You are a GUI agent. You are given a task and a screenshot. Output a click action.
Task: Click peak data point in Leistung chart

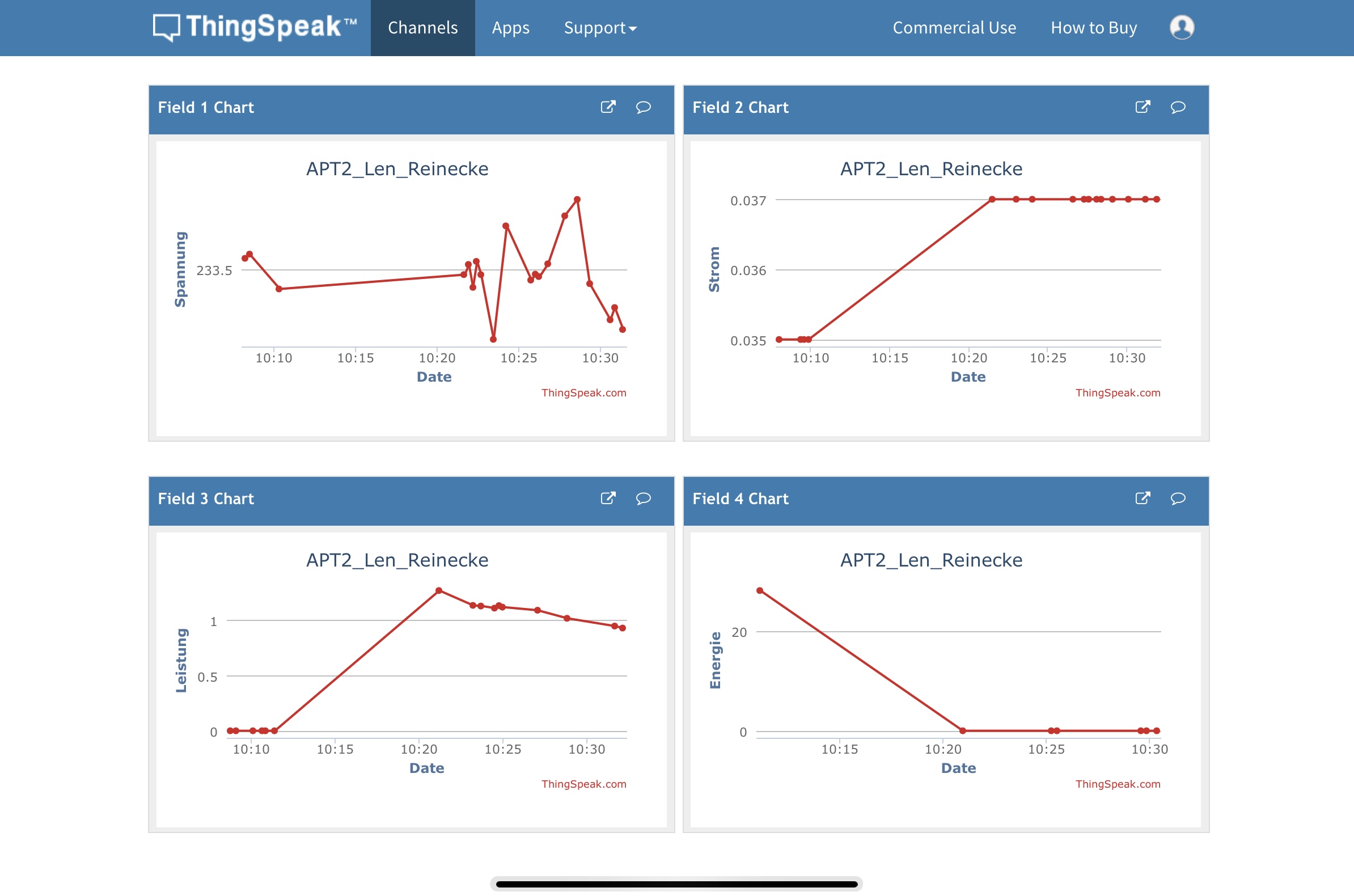click(439, 590)
